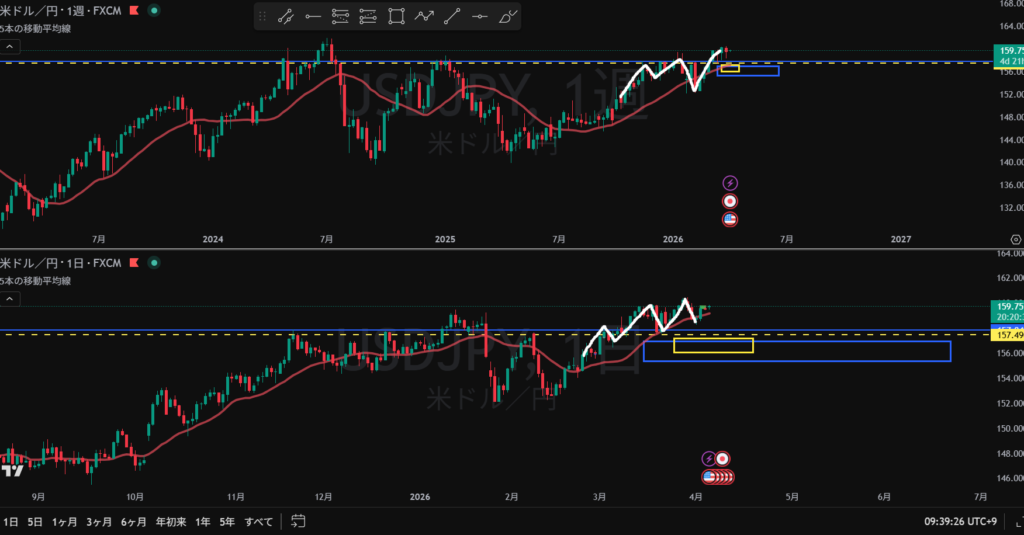This screenshot has height=535, width=1024.
Task: Click the purple lightning event icon on weekly chart
Action: (730, 182)
